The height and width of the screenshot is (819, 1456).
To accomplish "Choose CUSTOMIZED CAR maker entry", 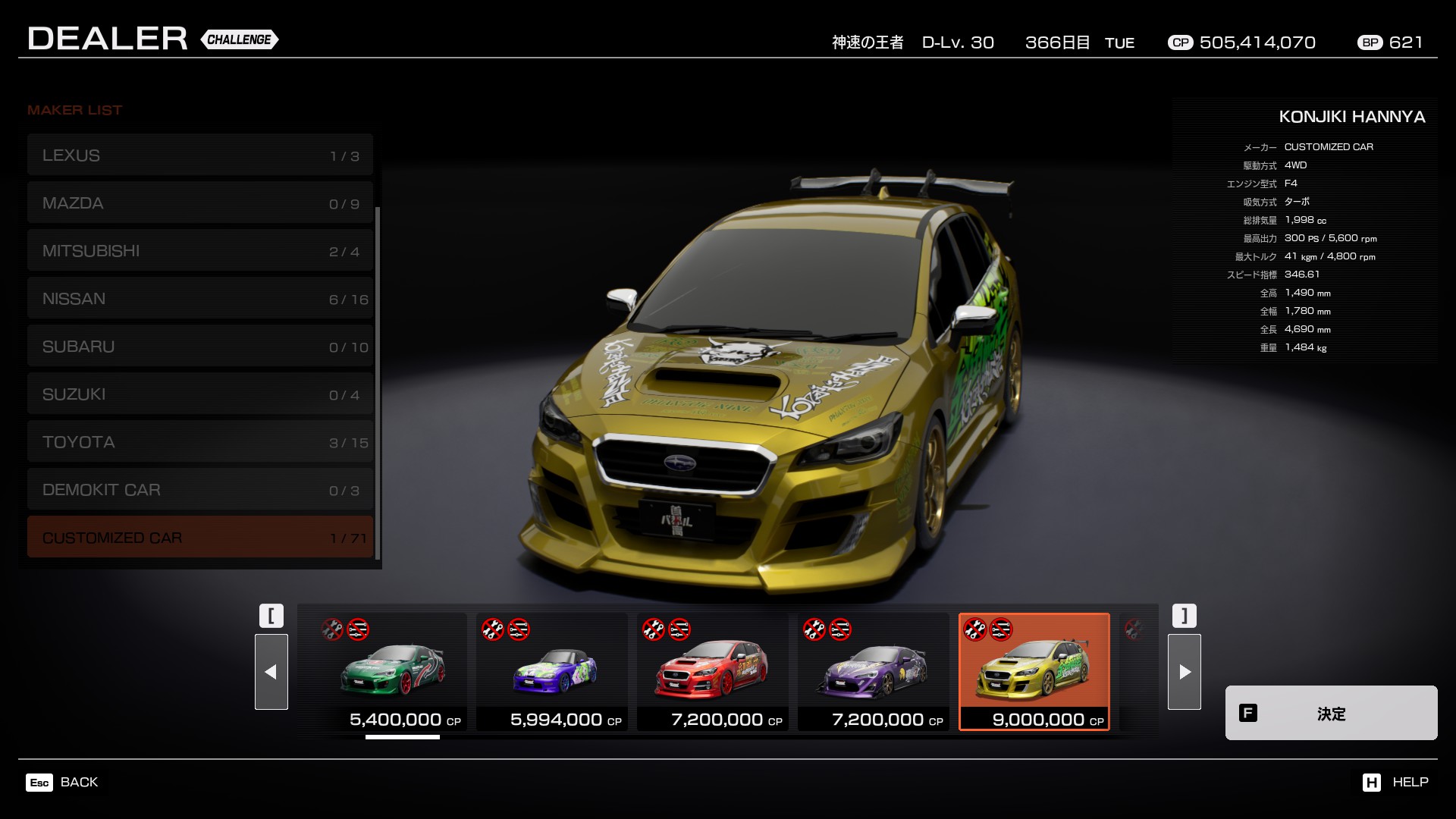I will 199,538.
